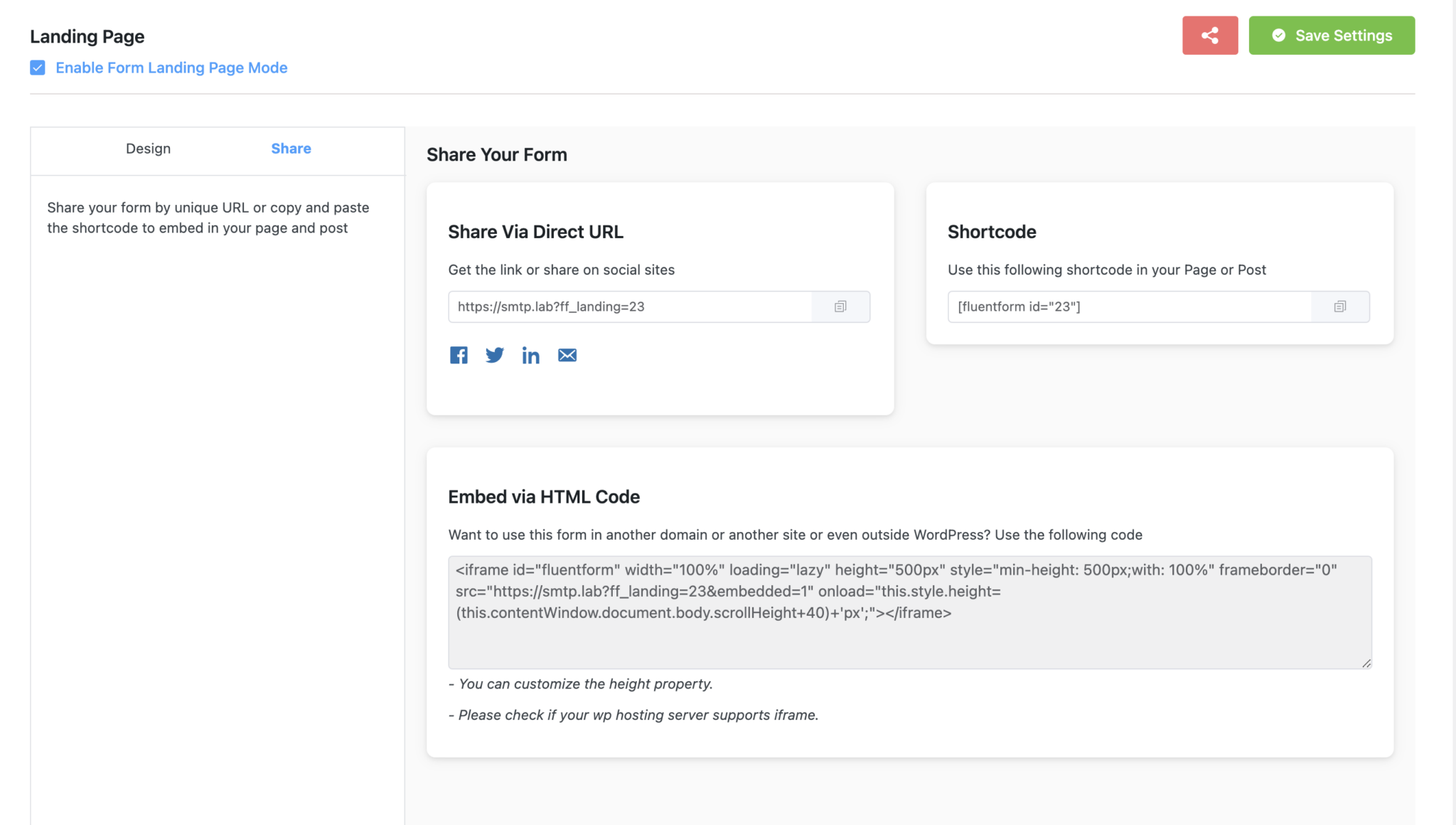Share the form on Facebook
Viewport: 1456px width, 825px height.
[x=459, y=355]
